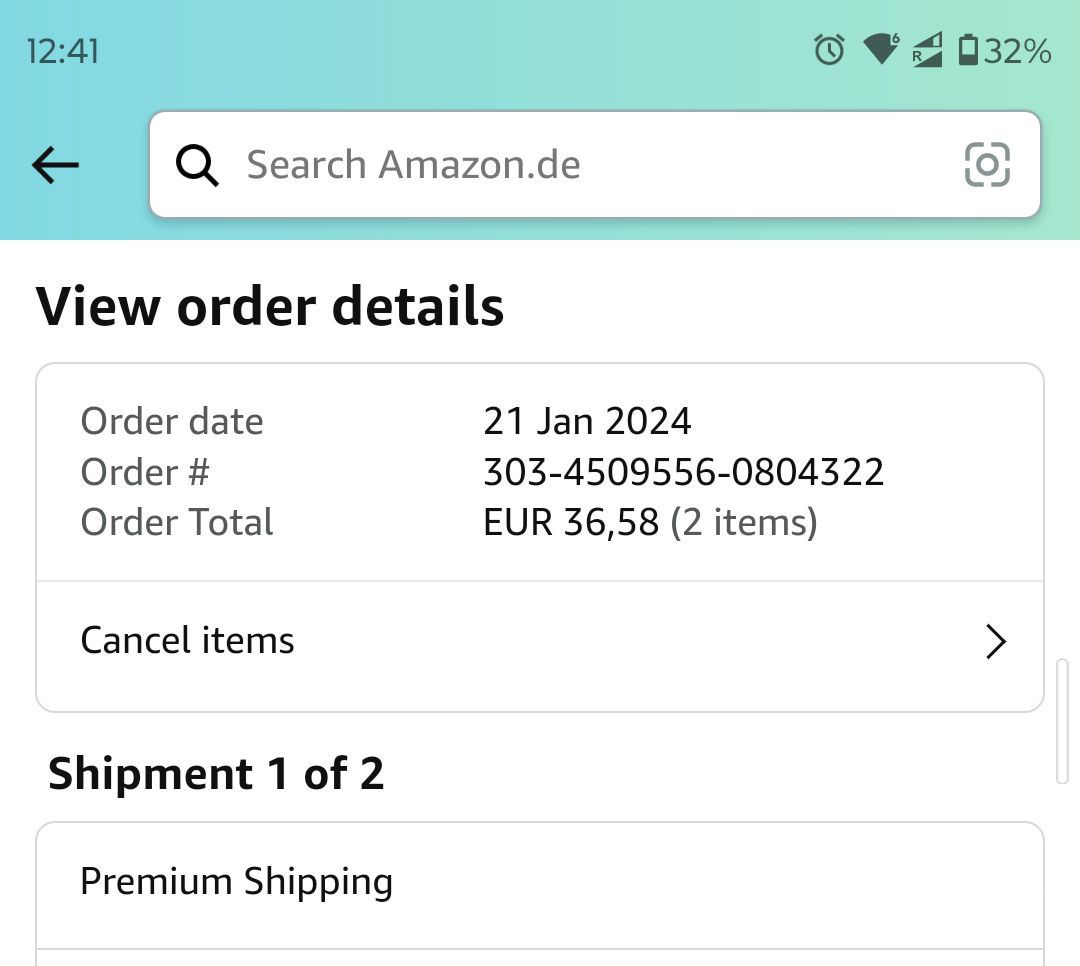Viewport: 1080px width, 966px height.
Task: Expand Cancel items chevron arrow
Action: click(995, 642)
